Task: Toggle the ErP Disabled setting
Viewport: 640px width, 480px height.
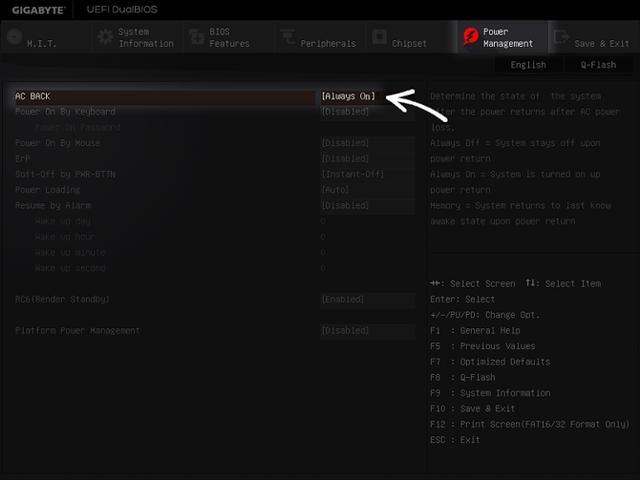Action: (x=345, y=158)
